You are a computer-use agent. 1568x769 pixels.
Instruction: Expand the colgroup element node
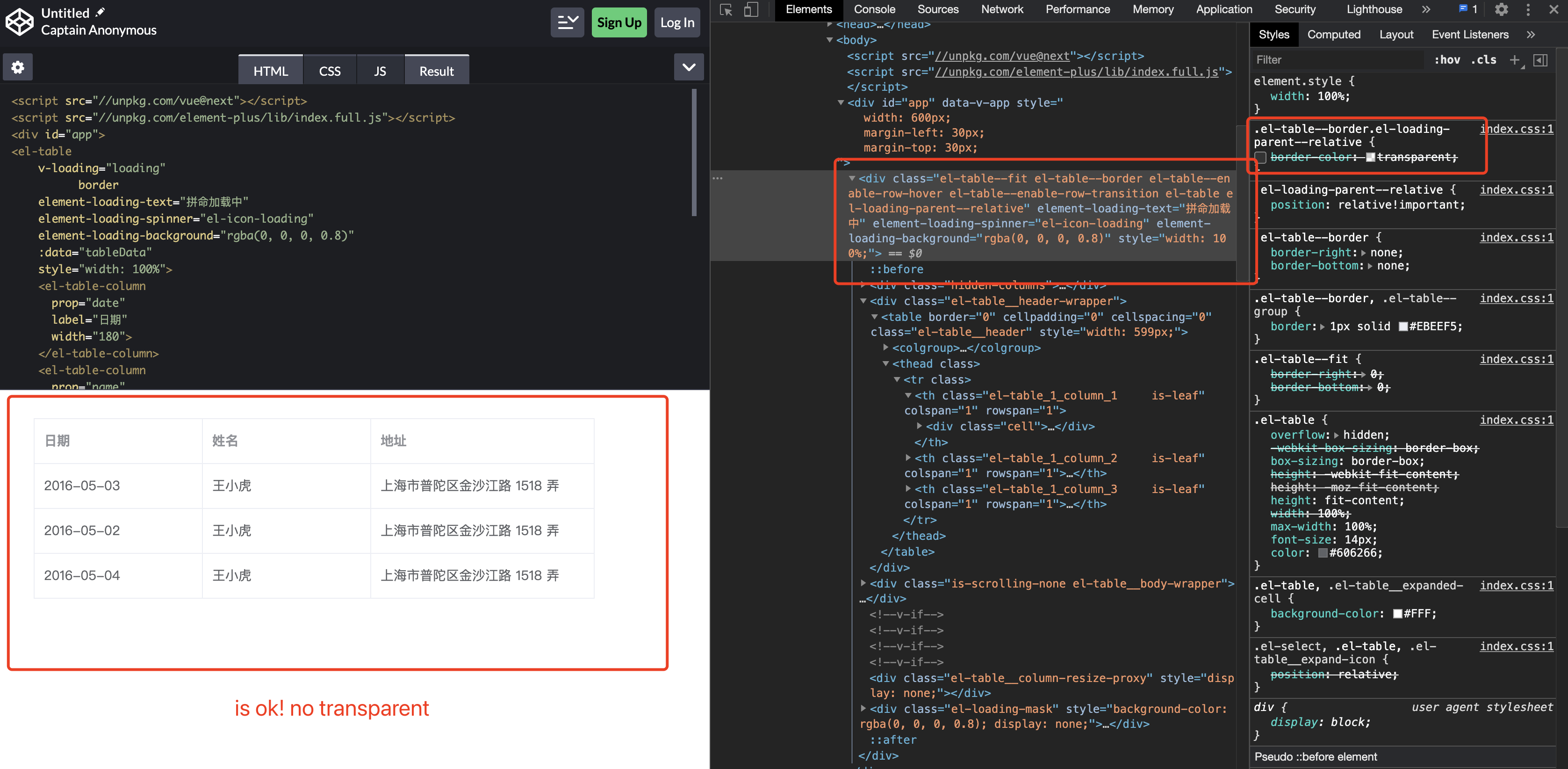[x=885, y=348]
